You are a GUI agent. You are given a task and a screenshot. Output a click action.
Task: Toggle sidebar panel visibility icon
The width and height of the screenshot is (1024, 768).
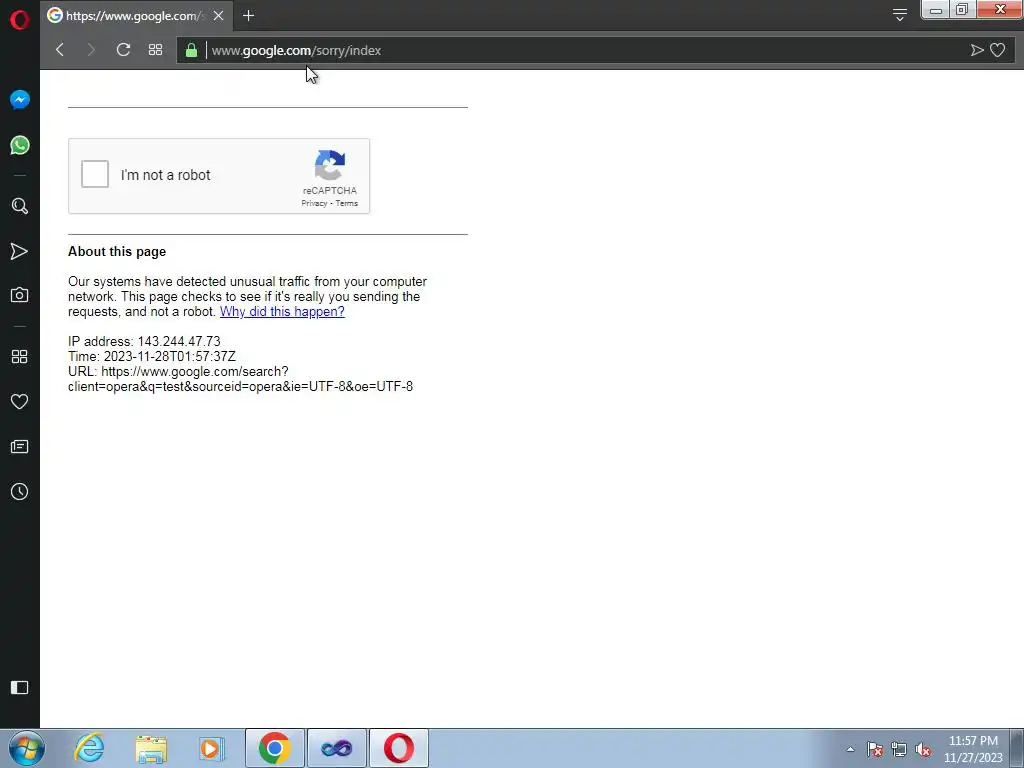point(20,687)
